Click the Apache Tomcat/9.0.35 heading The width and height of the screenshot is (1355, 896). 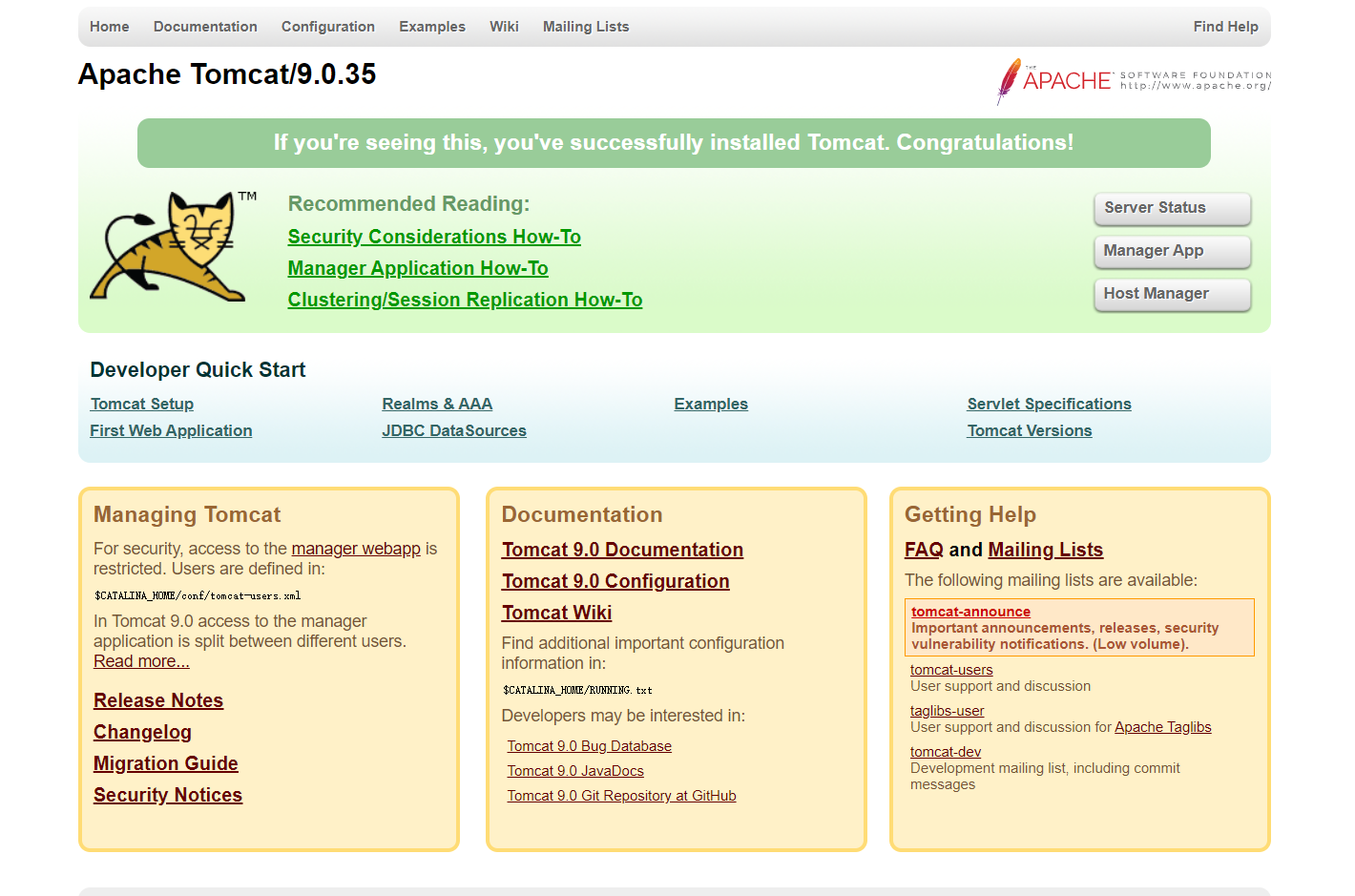(x=227, y=74)
